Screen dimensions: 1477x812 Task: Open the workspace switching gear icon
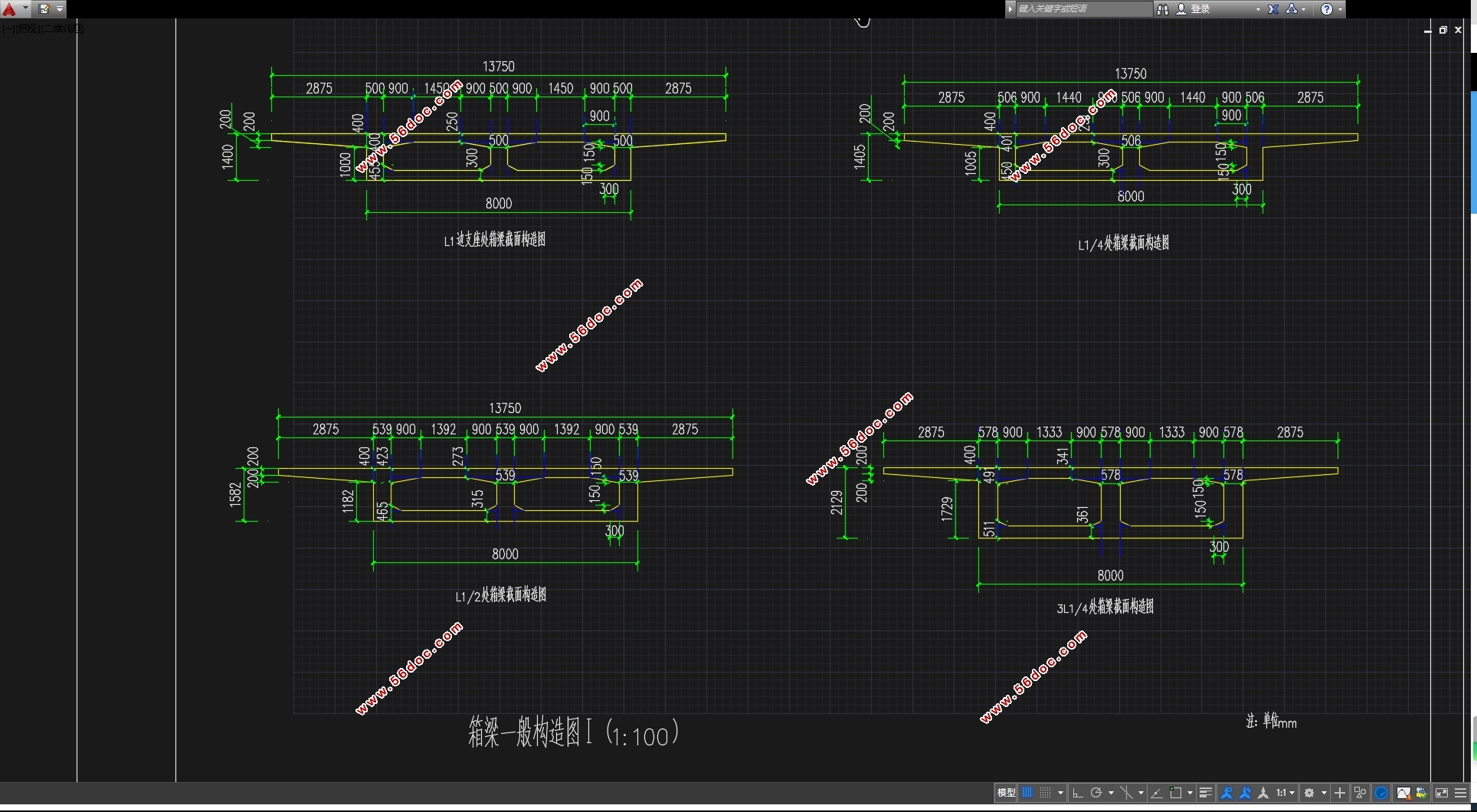1310,793
